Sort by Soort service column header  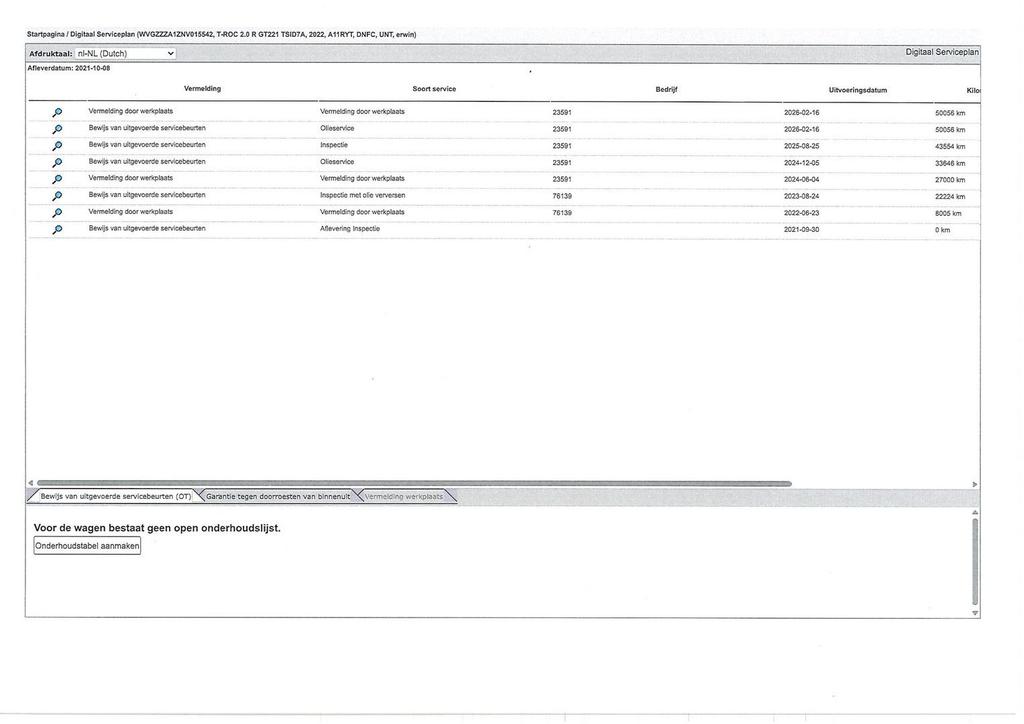(x=434, y=89)
